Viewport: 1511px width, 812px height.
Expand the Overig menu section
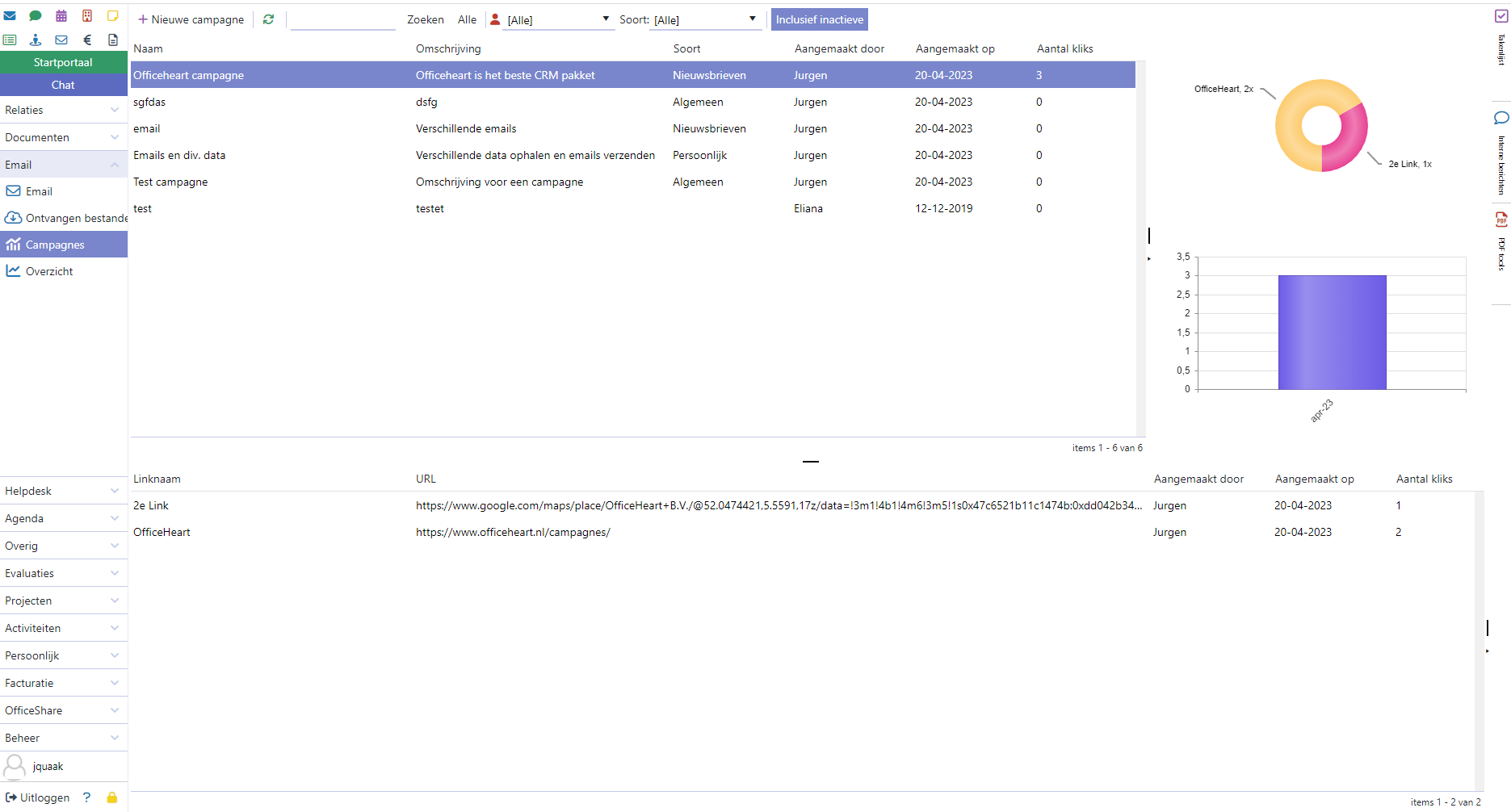(64, 546)
